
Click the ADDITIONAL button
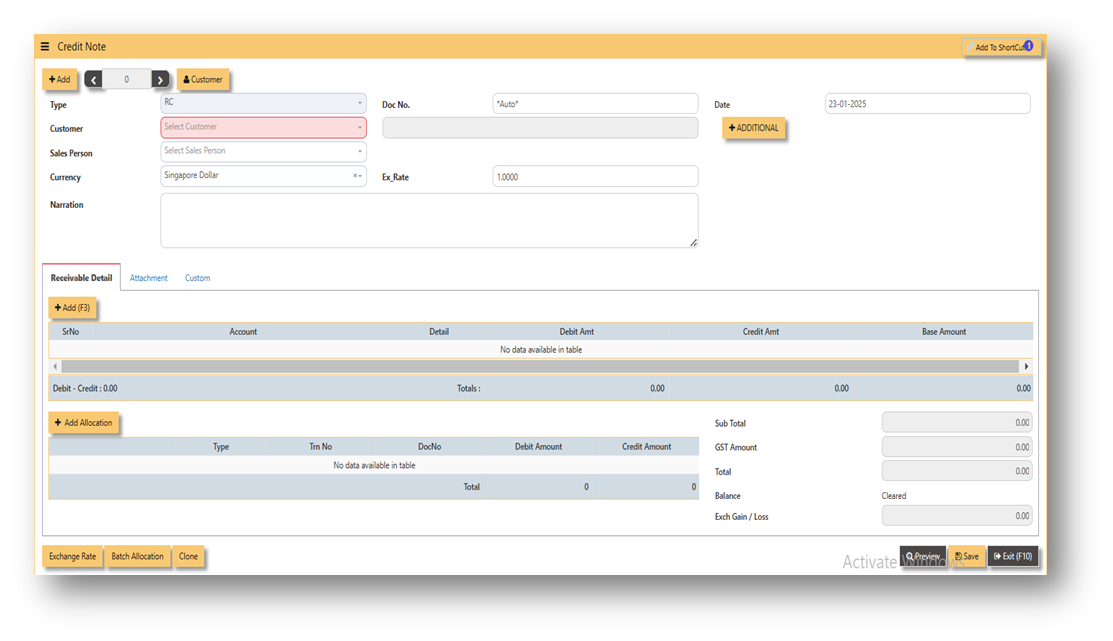[x=754, y=128]
